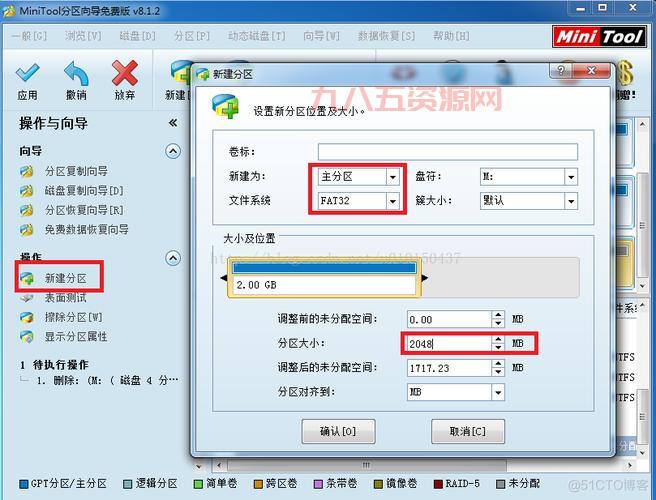Screen dimensions: 656x500
Task: Increase 调整前的未分配空间 value with up arrow
Action: coord(498,315)
